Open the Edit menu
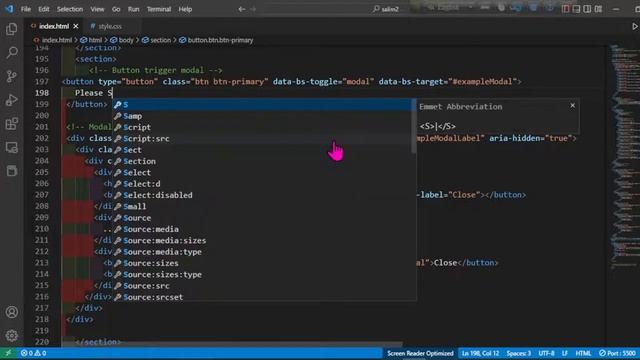 pyautogui.click(x=44, y=9)
